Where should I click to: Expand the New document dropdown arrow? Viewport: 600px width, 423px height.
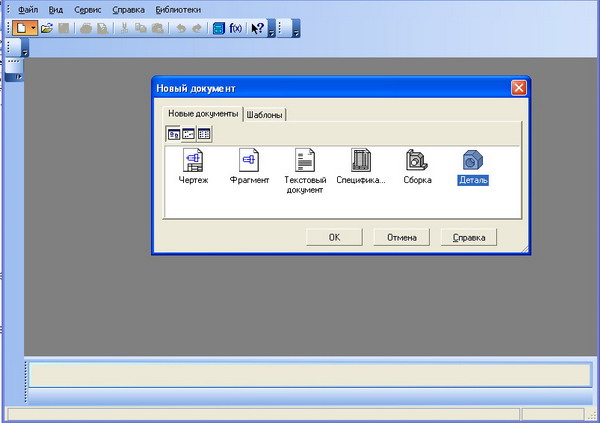[x=33, y=29]
